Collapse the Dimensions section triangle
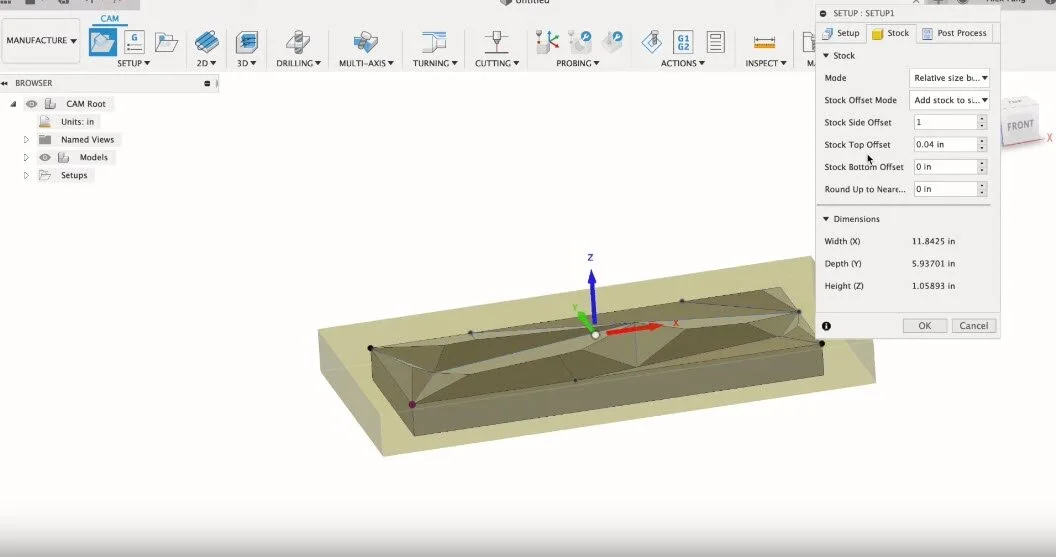1056x557 pixels. (826, 219)
